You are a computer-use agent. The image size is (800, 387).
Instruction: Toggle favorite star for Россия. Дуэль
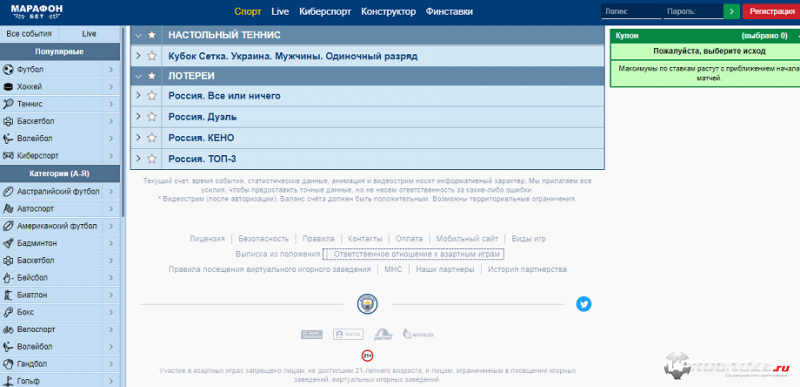(x=152, y=117)
